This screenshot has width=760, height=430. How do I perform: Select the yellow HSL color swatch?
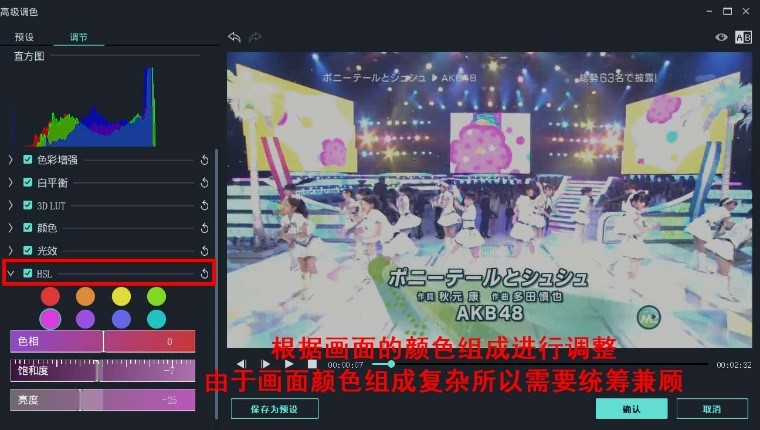121,296
